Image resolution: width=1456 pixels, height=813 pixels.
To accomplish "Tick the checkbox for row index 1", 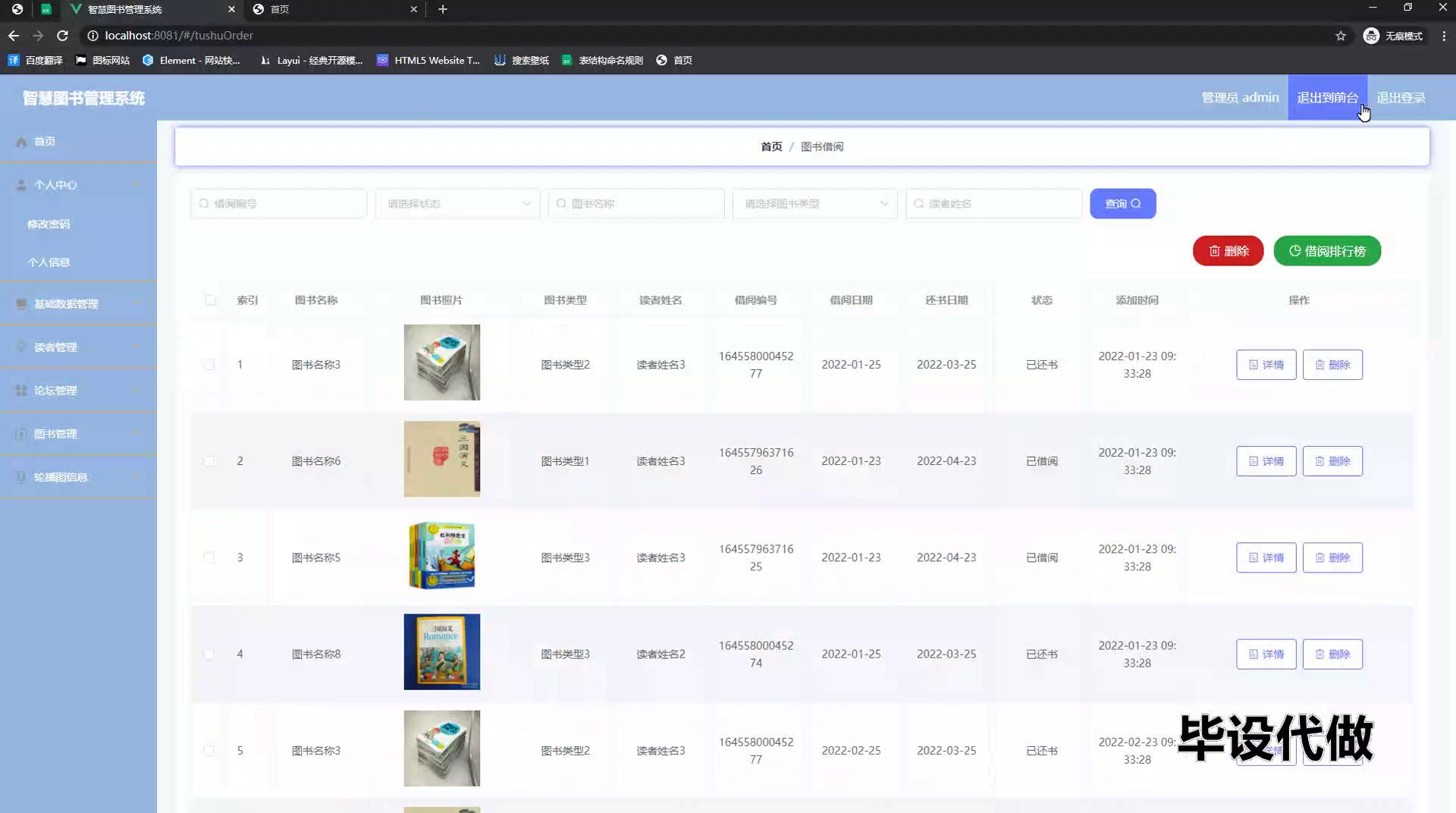I will pyautogui.click(x=209, y=365).
